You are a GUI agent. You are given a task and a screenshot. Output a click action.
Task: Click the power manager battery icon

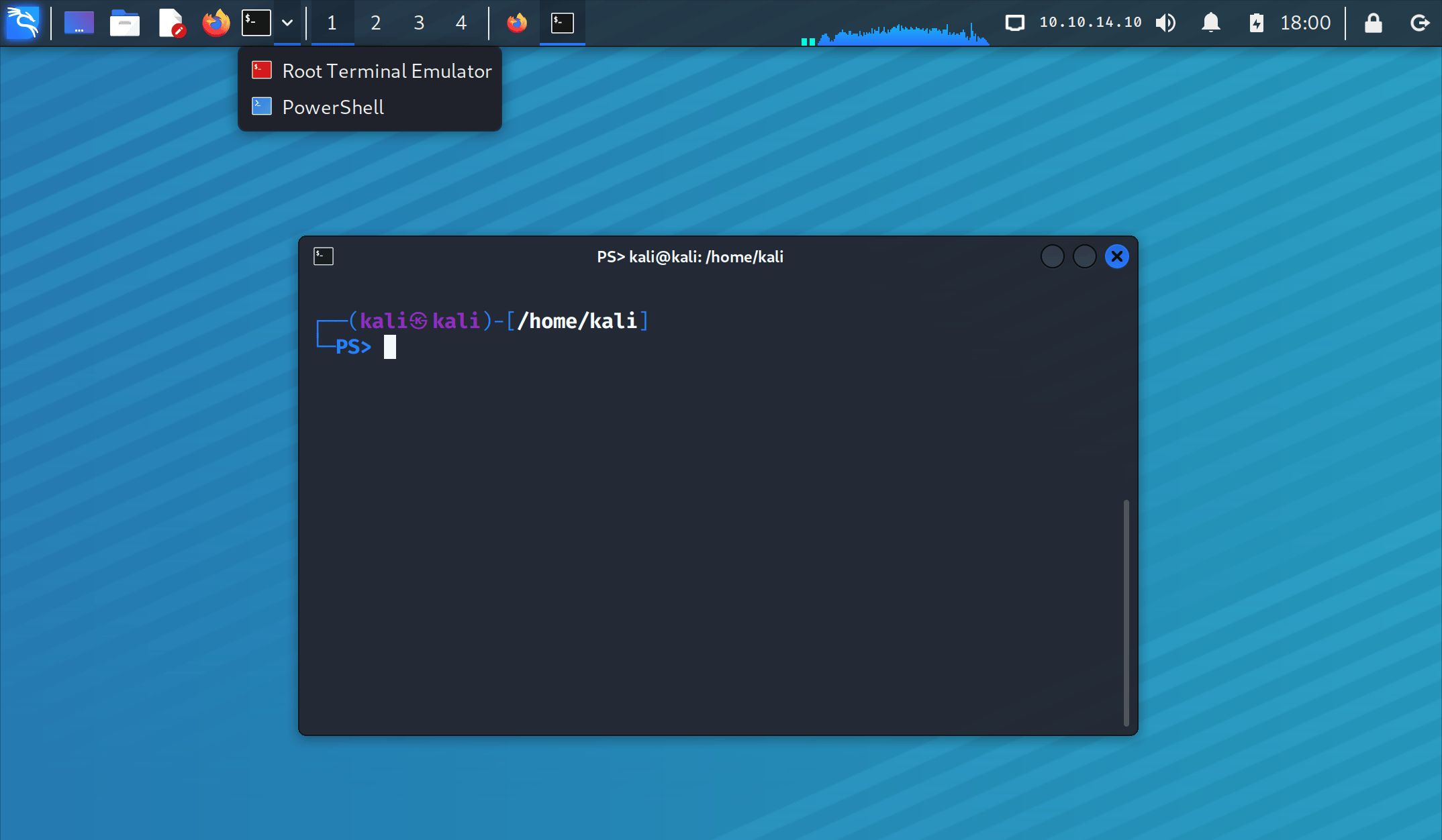(1256, 23)
